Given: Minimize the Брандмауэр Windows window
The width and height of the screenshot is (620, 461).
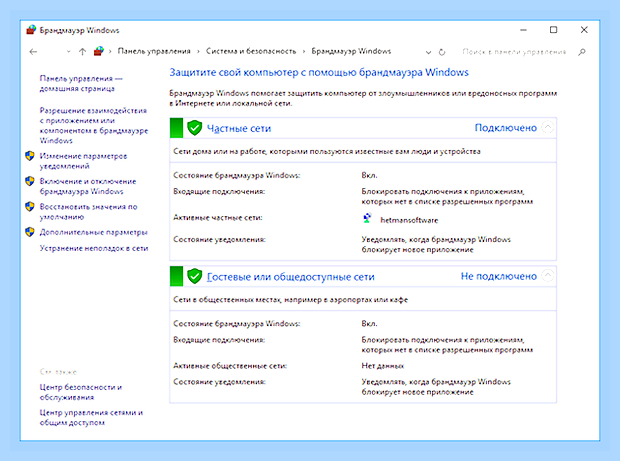Looking at the screenshot, I should 524,30.
